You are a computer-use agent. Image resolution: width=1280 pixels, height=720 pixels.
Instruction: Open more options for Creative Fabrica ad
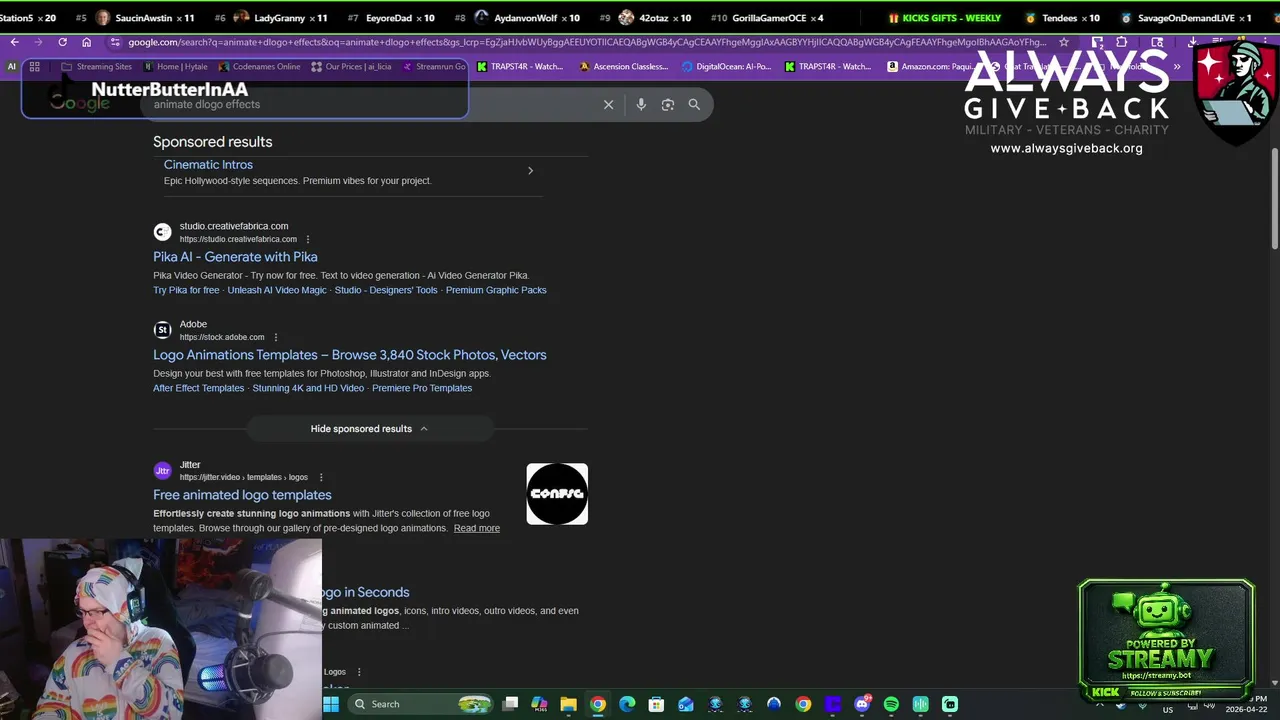tap(308, 239)
